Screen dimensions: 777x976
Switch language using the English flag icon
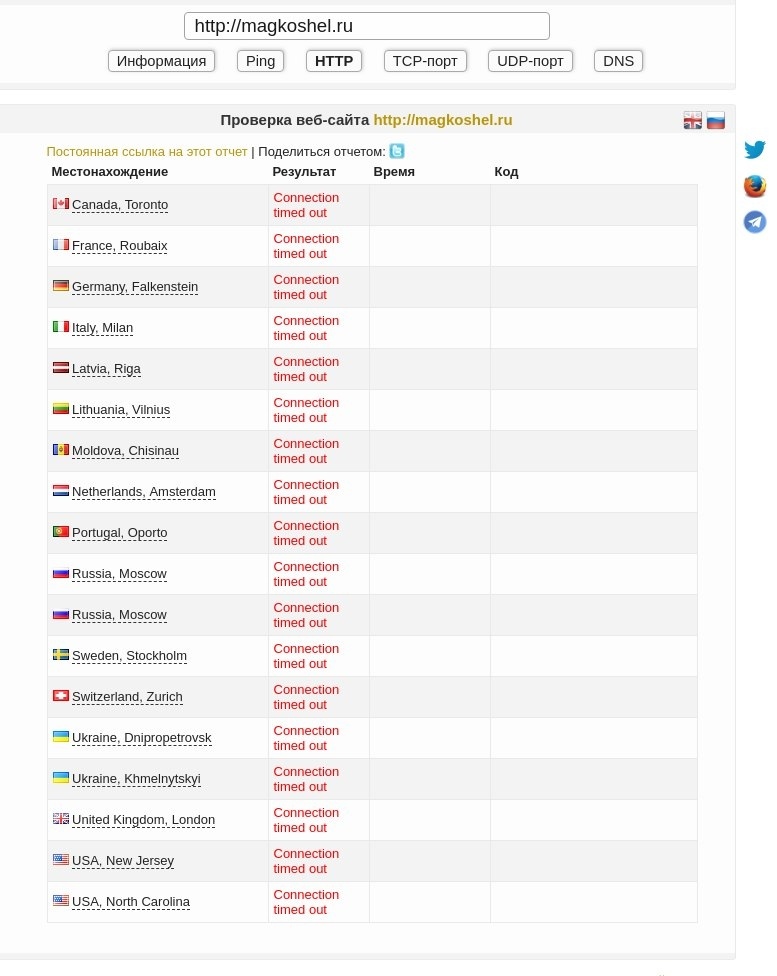(693, 121)
